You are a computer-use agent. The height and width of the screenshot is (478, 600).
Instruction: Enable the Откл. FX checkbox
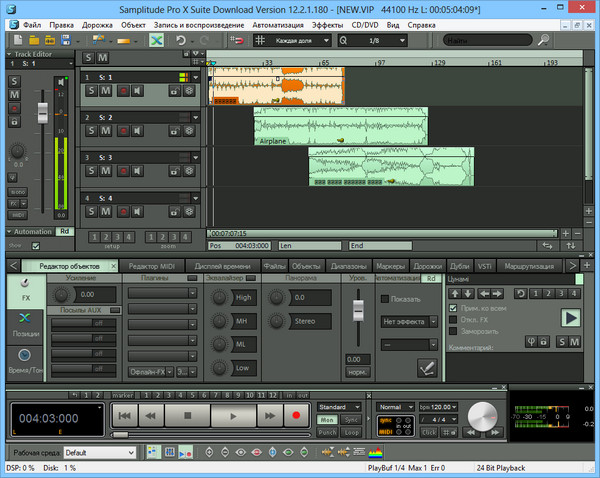coord(453,320)
